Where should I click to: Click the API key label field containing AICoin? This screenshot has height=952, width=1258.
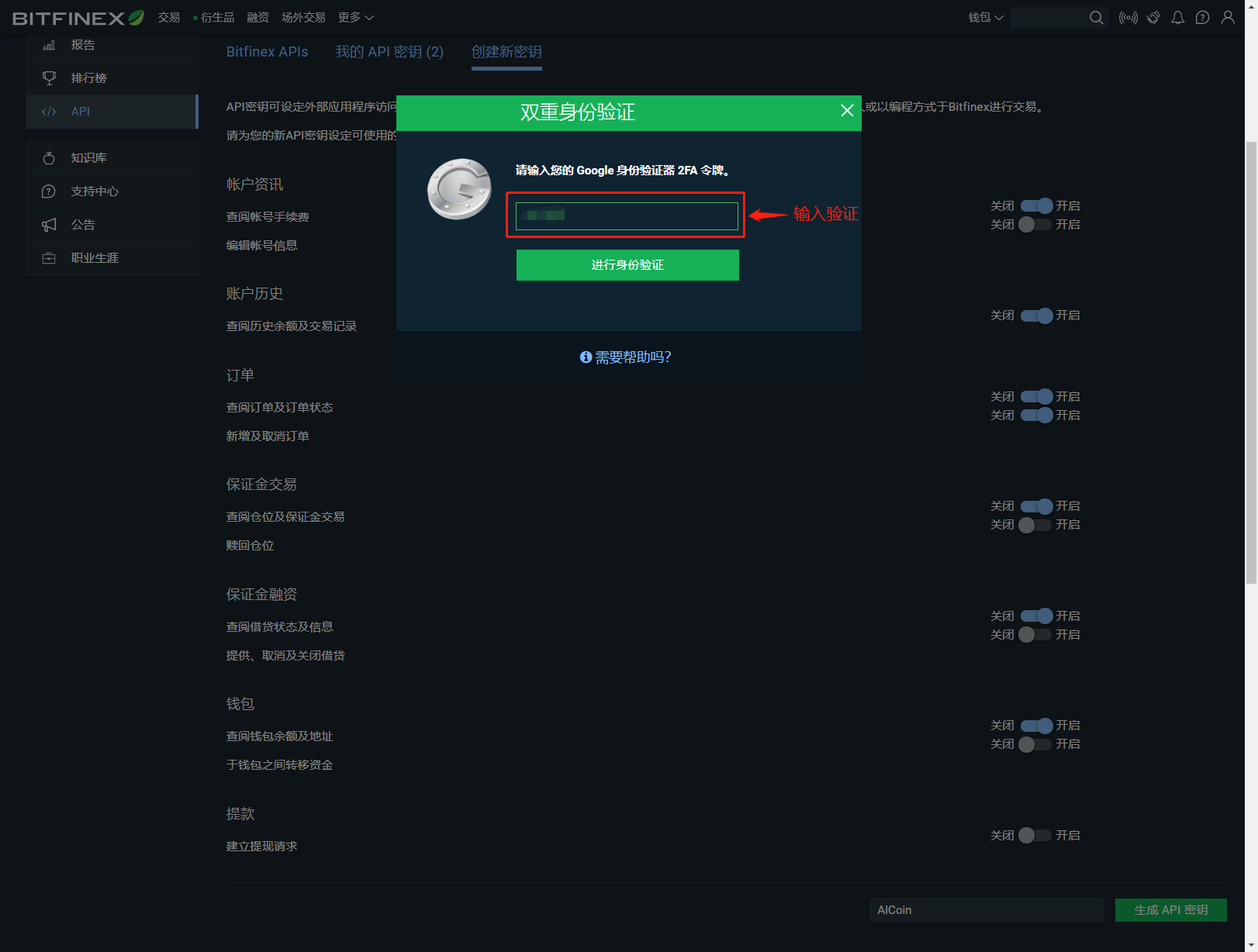pos(986,910)
